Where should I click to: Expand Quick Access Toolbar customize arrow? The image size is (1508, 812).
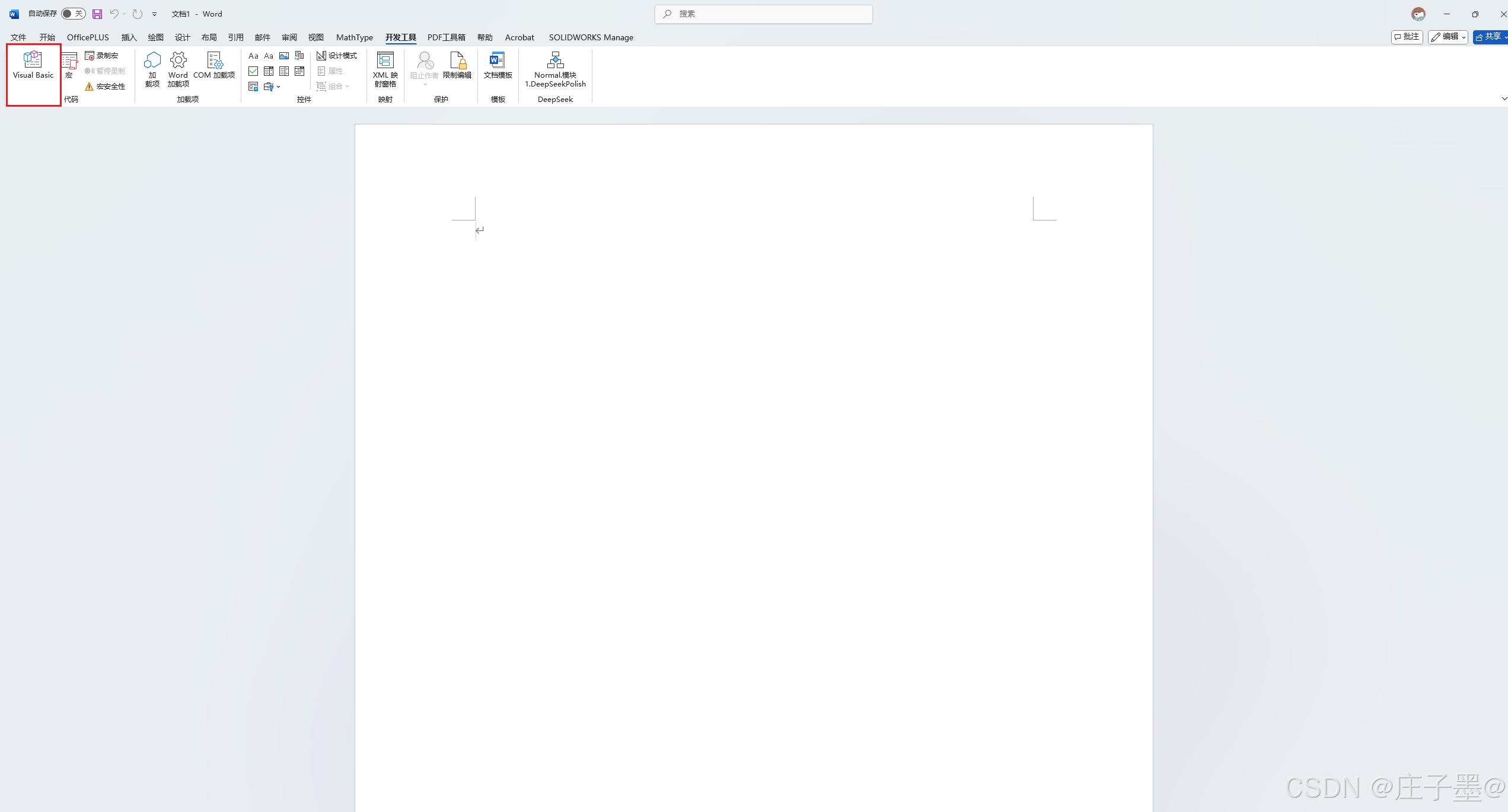(x=154, y=14)
